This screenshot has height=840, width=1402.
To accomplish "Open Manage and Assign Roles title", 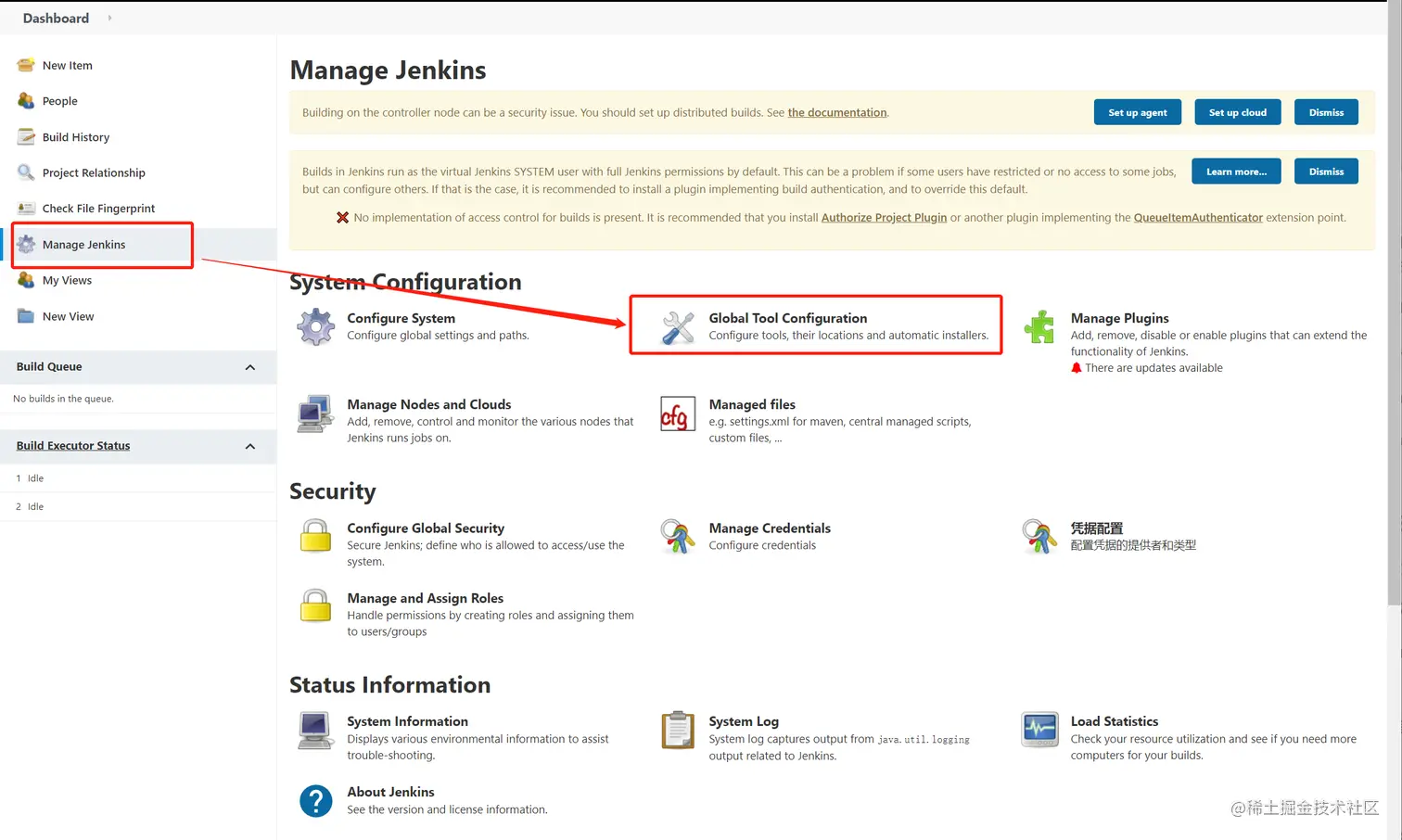I will click(425, 599).
